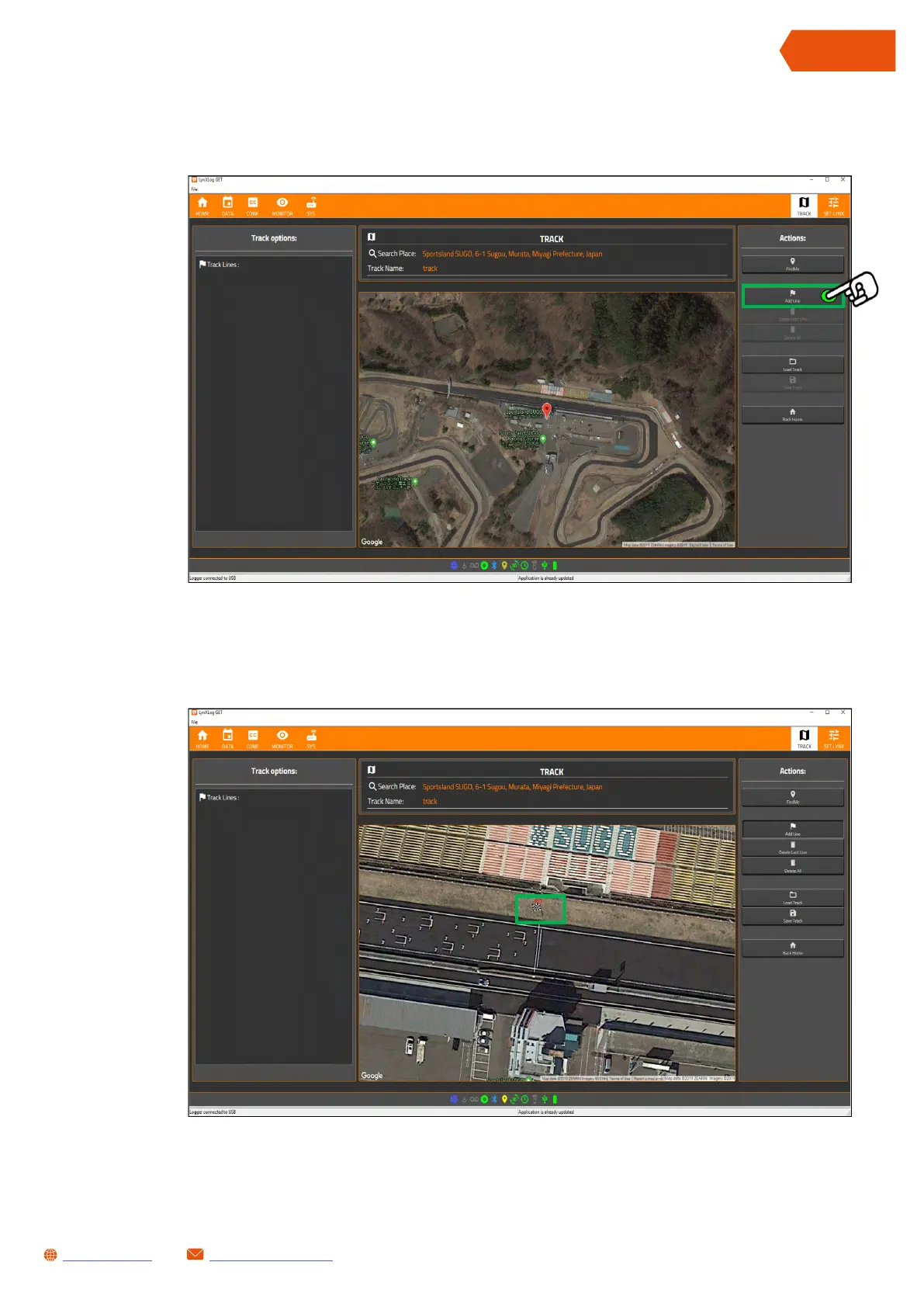
Task: Click Bluetooth status icon in lower window
Action: tap(494, 1099)
